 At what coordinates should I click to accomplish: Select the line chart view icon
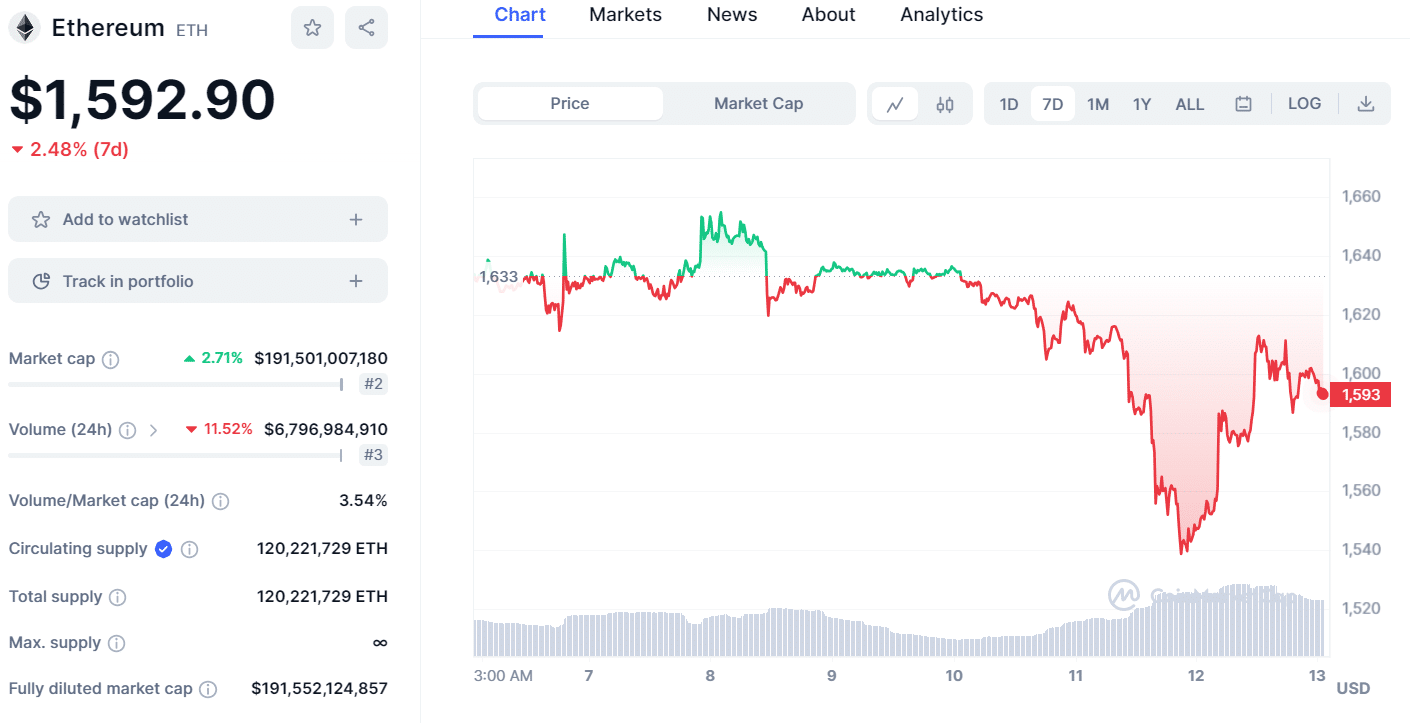pyautogui.click(x=895, y=104)
